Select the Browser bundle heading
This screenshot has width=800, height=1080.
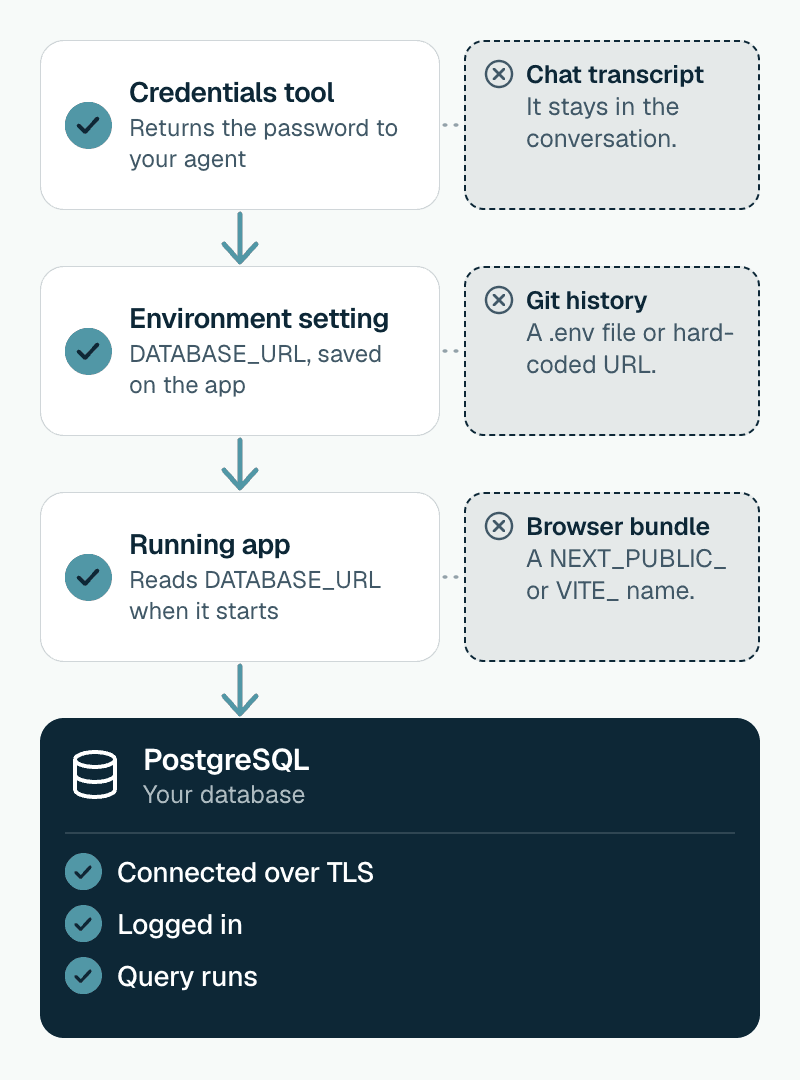[x=618, y=526]
